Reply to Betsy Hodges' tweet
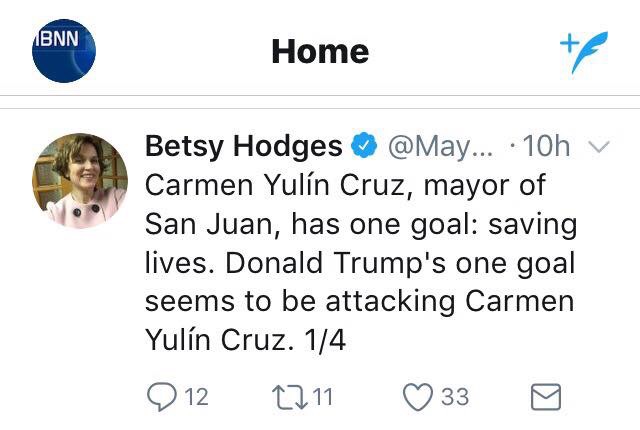This screenshot has width=640, height=430. pyautogui.click(x=162, y=397)
